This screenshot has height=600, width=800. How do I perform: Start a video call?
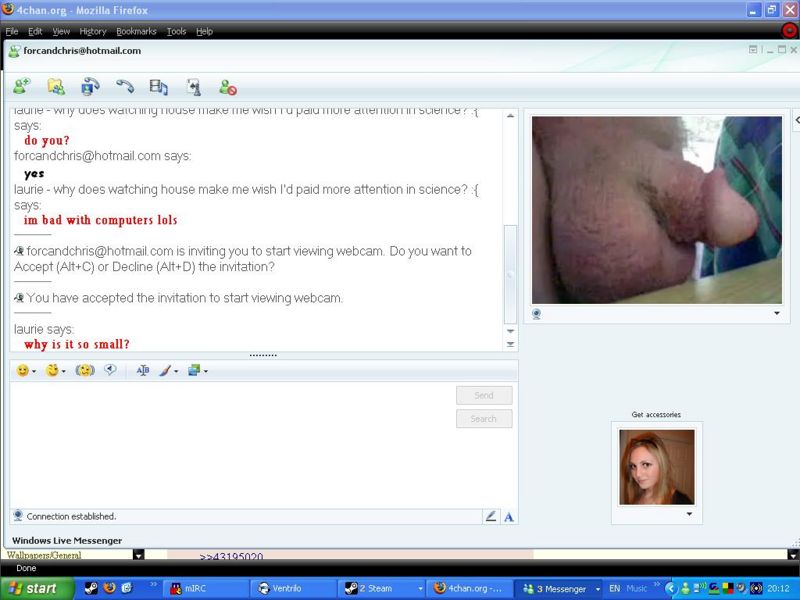tap(89, 88)
